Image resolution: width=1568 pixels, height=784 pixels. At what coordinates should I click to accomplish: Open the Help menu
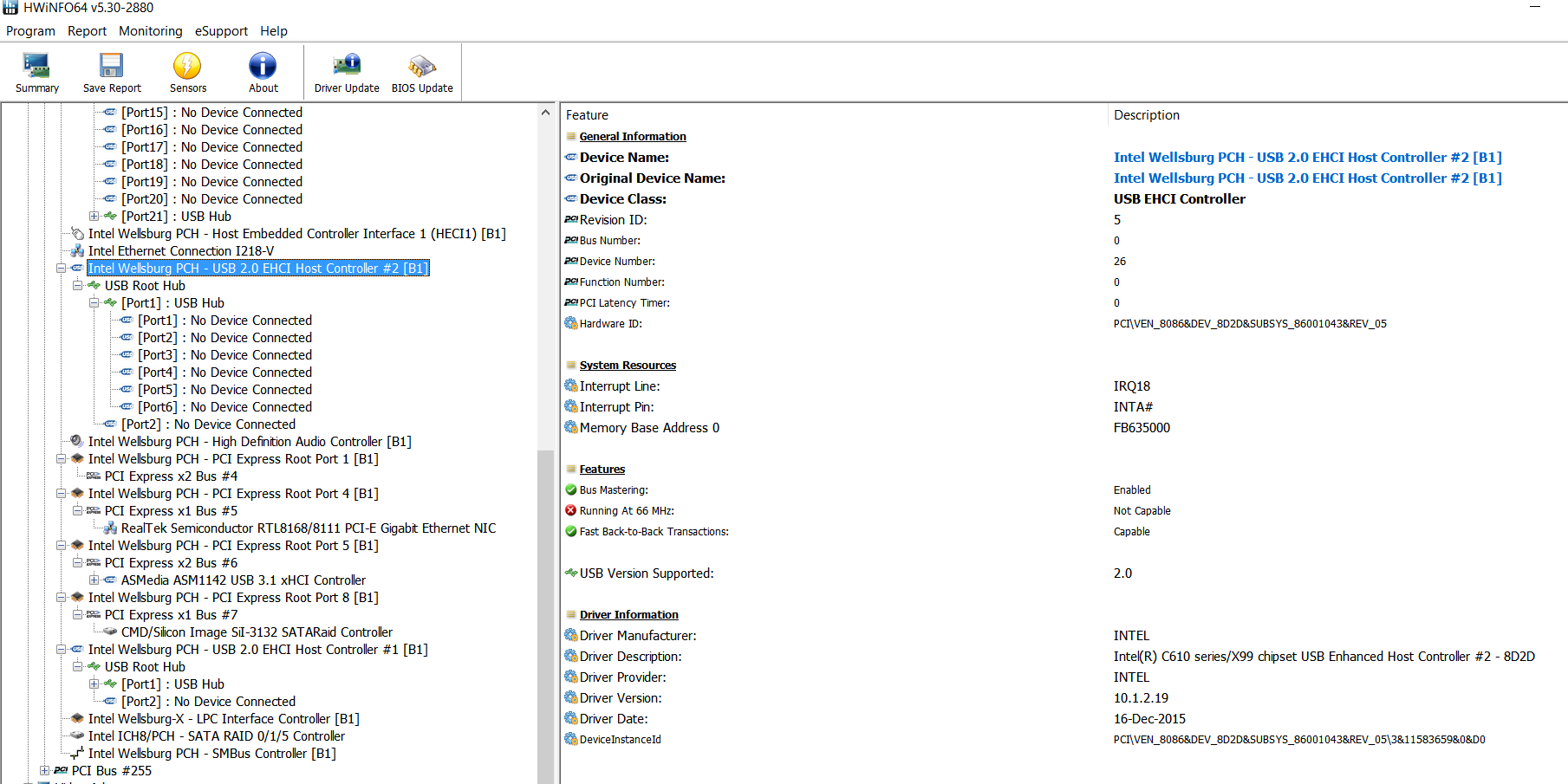point(274,31)
